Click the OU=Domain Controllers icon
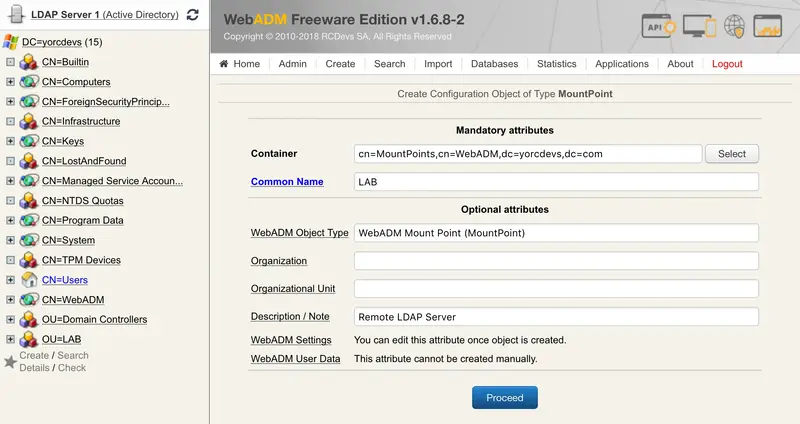800x424 pixels. point(29,320)
